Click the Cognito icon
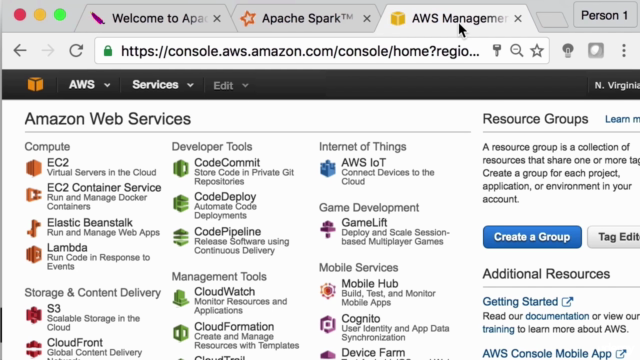This screenshot has height=360, width=640. click(328, 324)
